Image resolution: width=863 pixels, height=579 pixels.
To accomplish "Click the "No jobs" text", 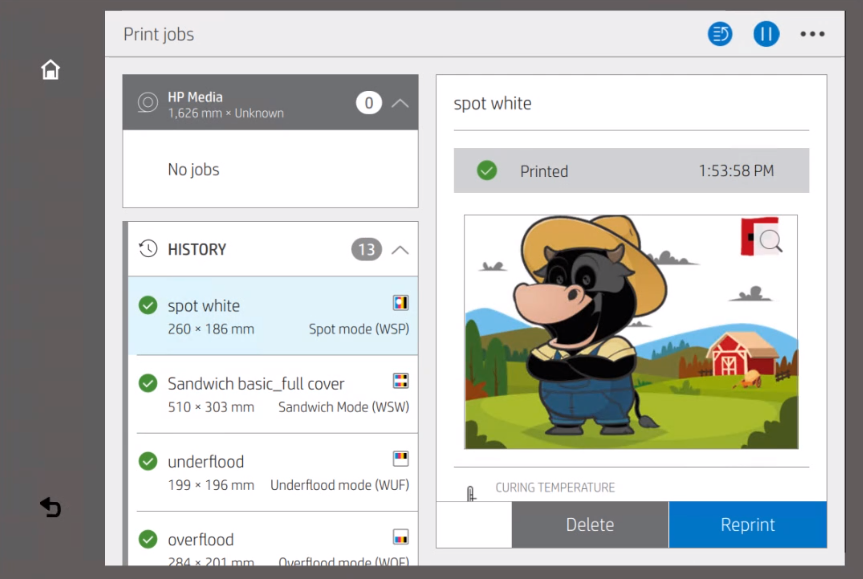I will (193, 170).
